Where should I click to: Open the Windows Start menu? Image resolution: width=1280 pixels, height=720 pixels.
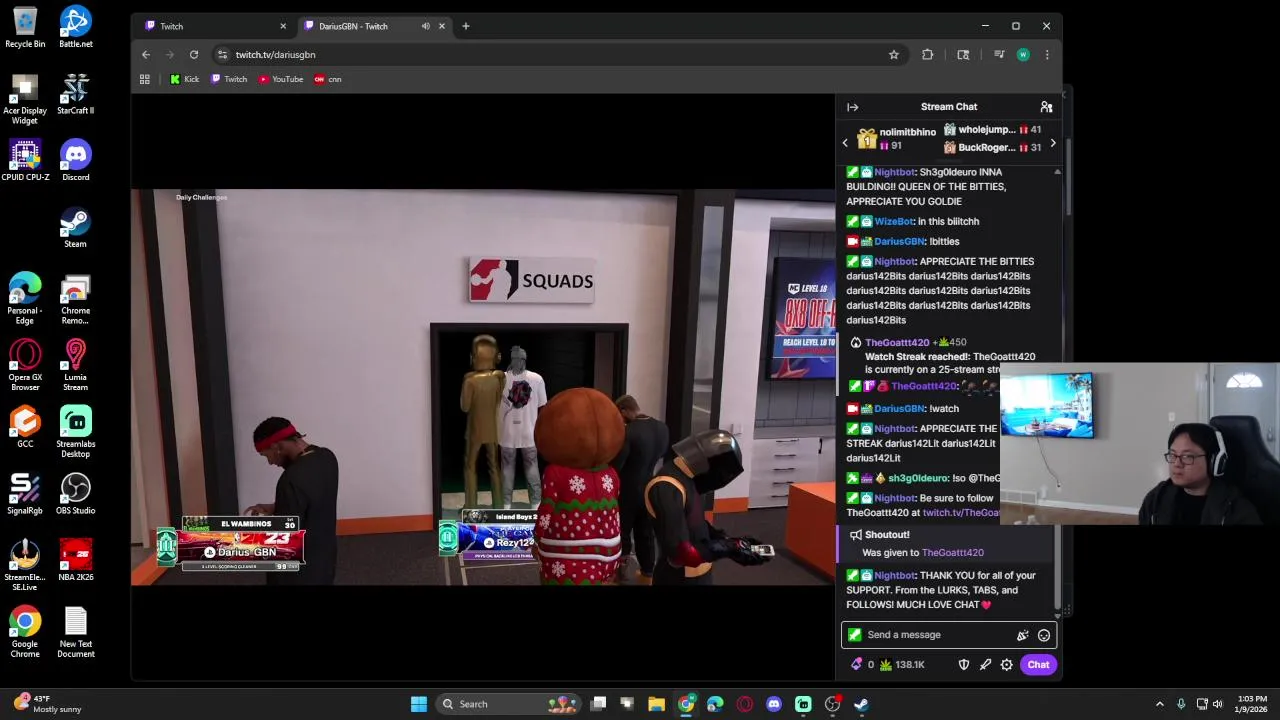tap(419, 704)
